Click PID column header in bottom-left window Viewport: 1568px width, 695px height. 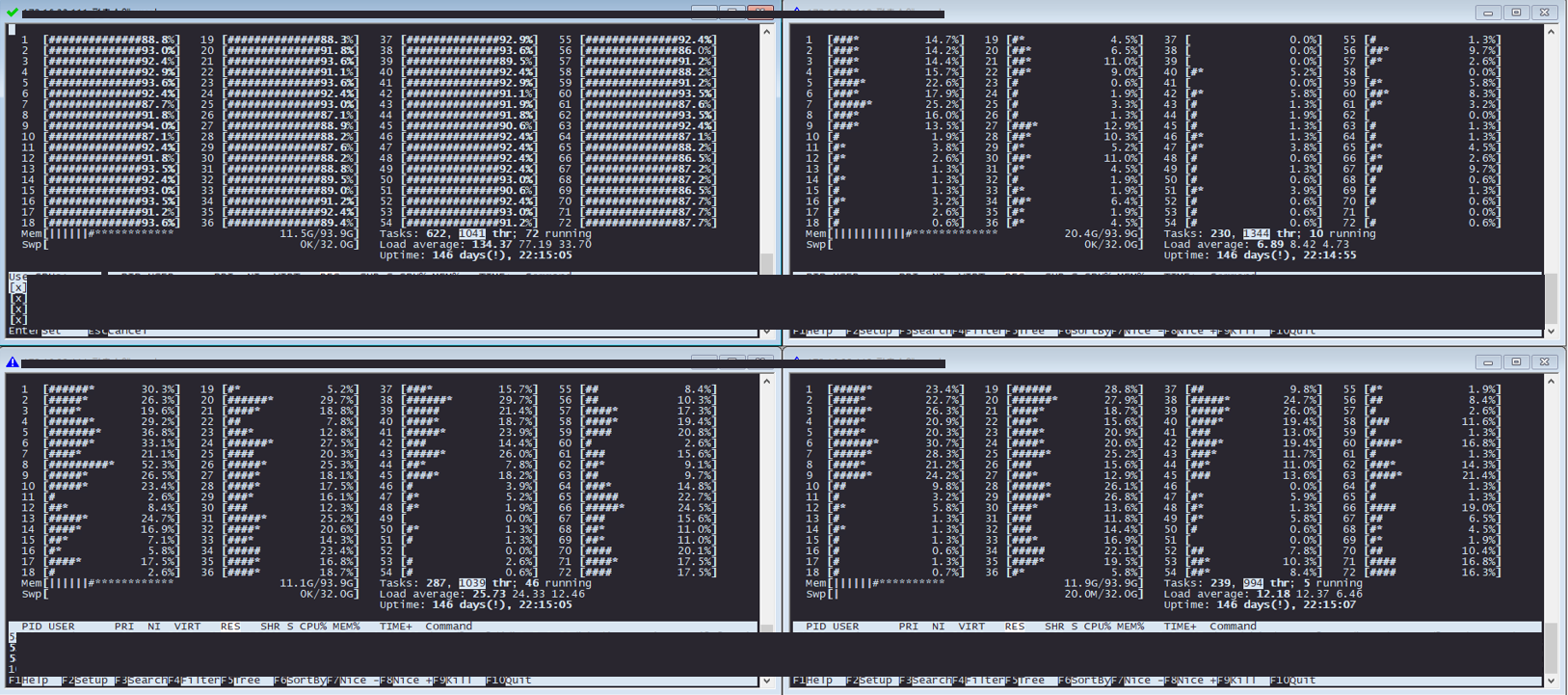[32, 627]
